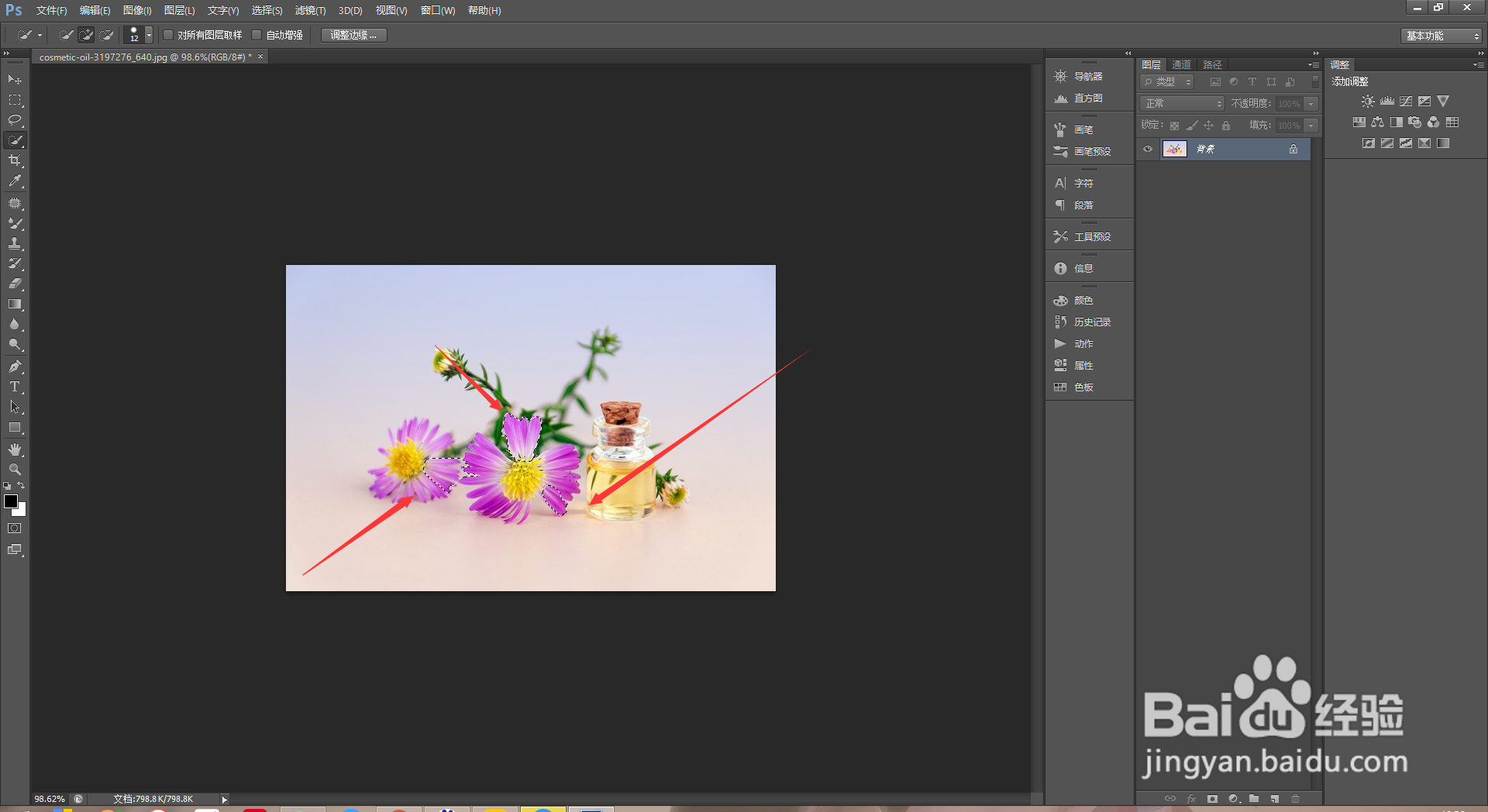Switch to the Channels tab

tap(1181, 65)
